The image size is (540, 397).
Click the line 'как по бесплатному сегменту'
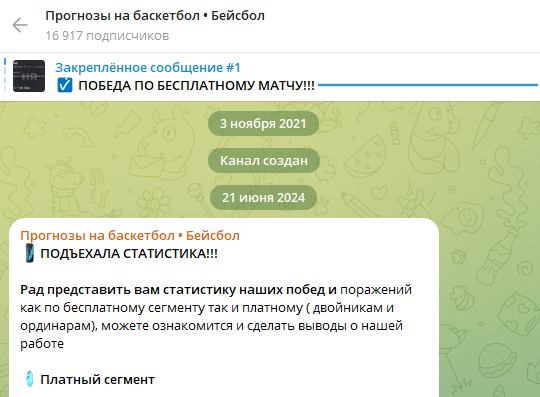(x=112, y=307)
